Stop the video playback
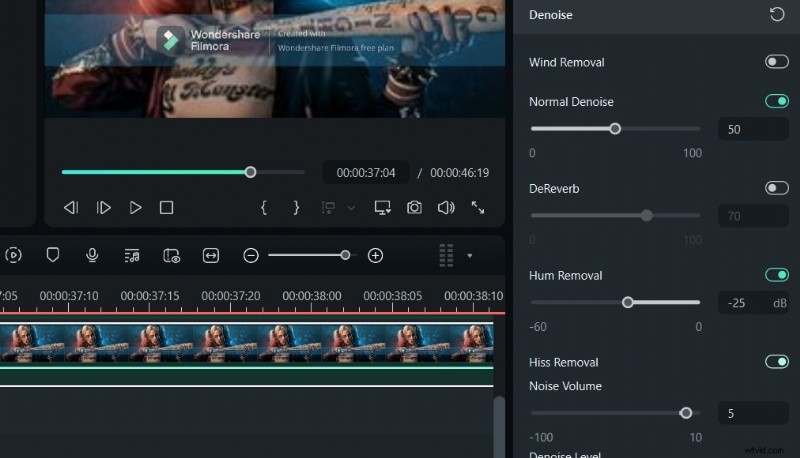The image size is (800, 458). pos(166,208)
